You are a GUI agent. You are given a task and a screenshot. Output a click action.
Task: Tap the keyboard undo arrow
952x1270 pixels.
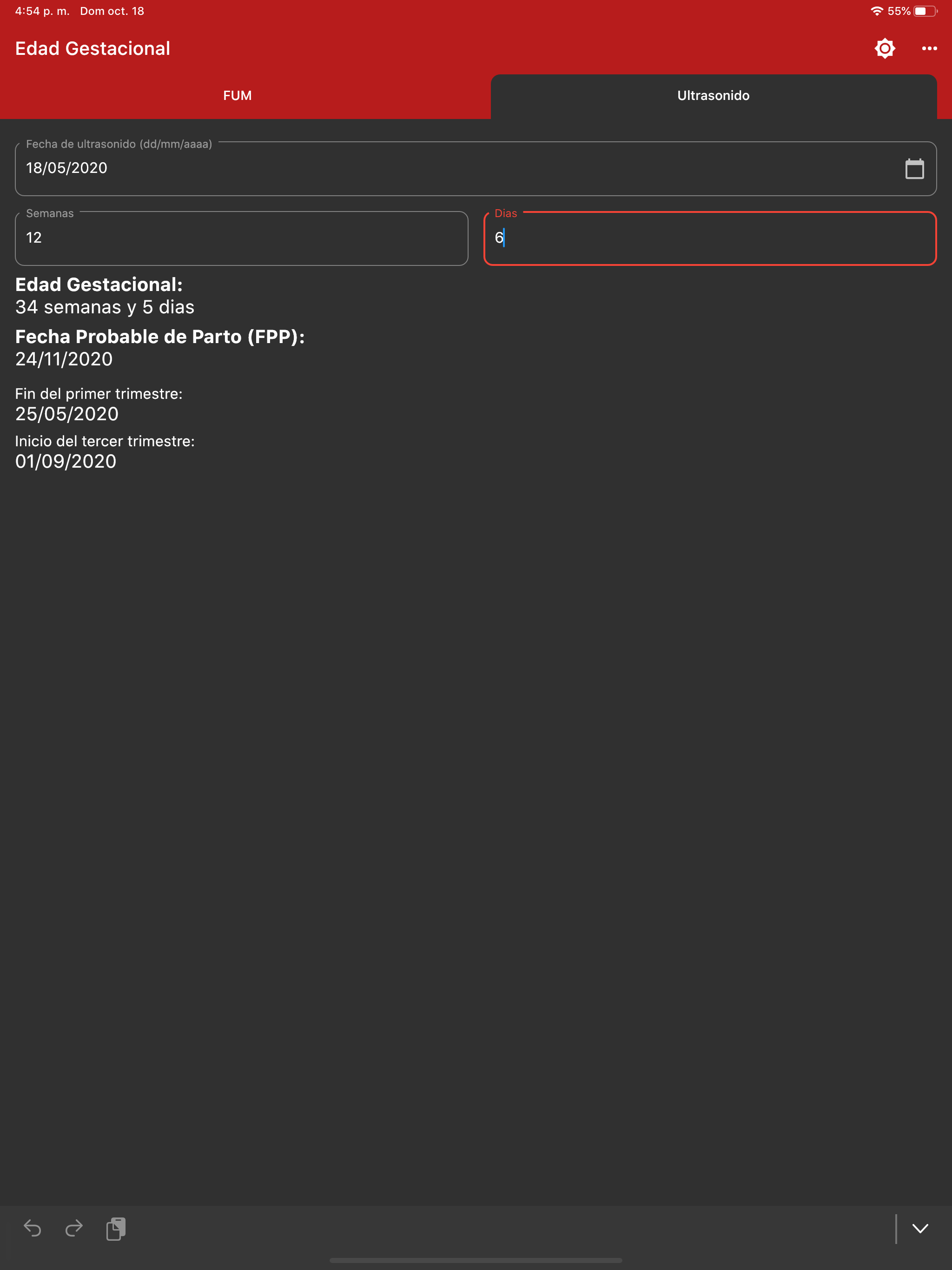point(33,1228)
